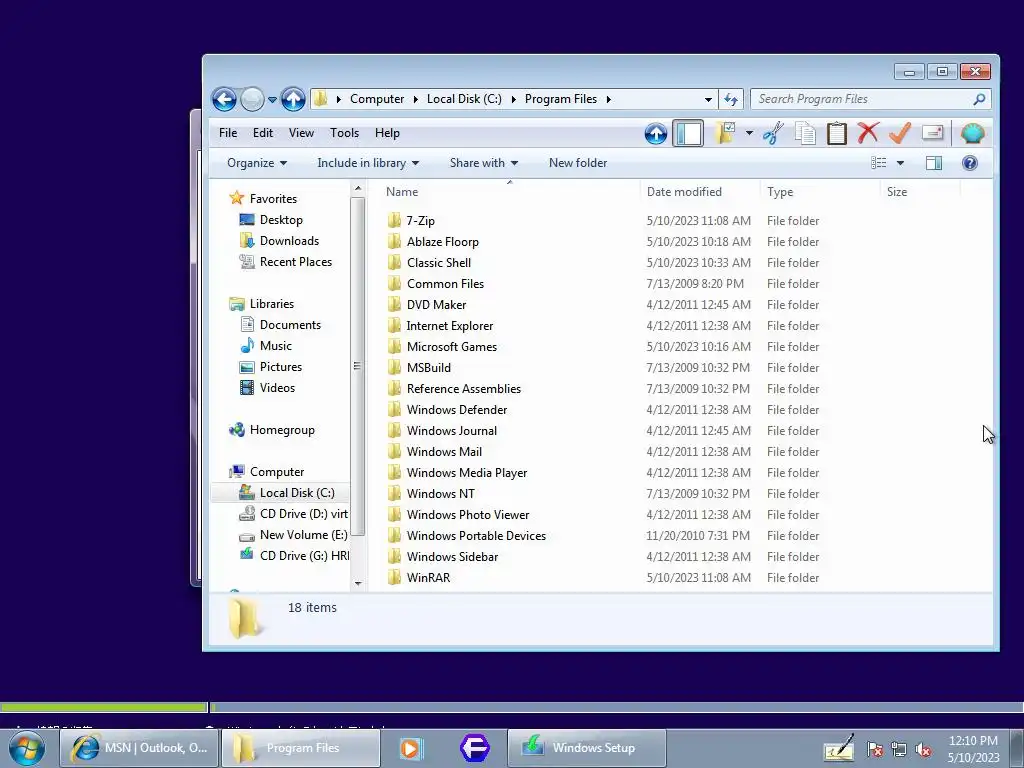Click the search magnifier icon
This screenshot has height=768, width=1024.
tap(979, 99)
